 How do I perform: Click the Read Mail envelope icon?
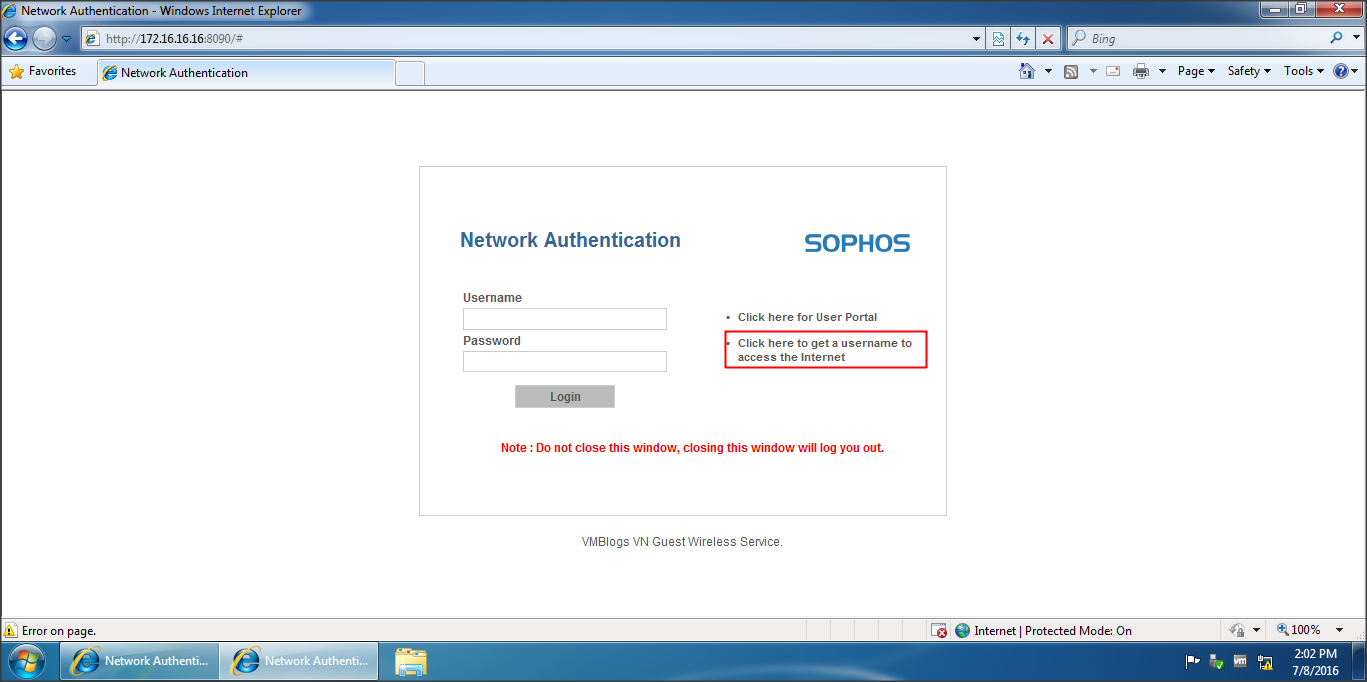(1112, 71)
